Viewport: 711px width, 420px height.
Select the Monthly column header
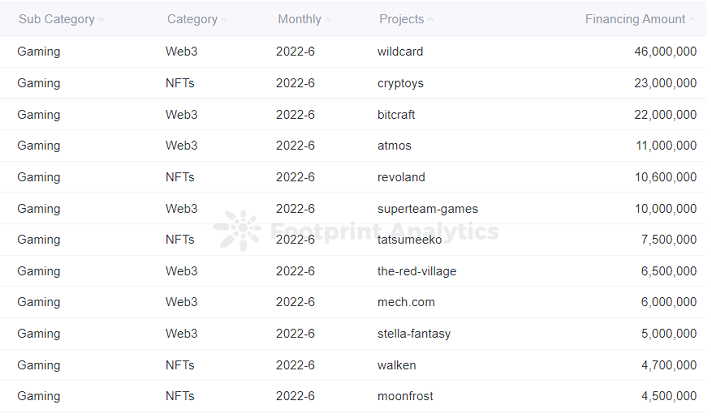pyautogui.click(x=299, y=19)
